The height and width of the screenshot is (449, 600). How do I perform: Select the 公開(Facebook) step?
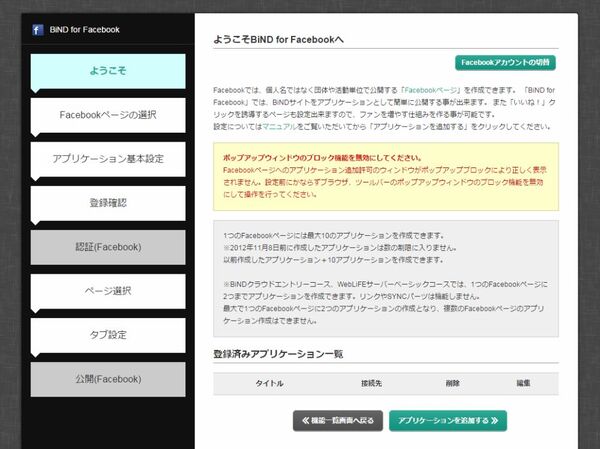pos(108,379)
